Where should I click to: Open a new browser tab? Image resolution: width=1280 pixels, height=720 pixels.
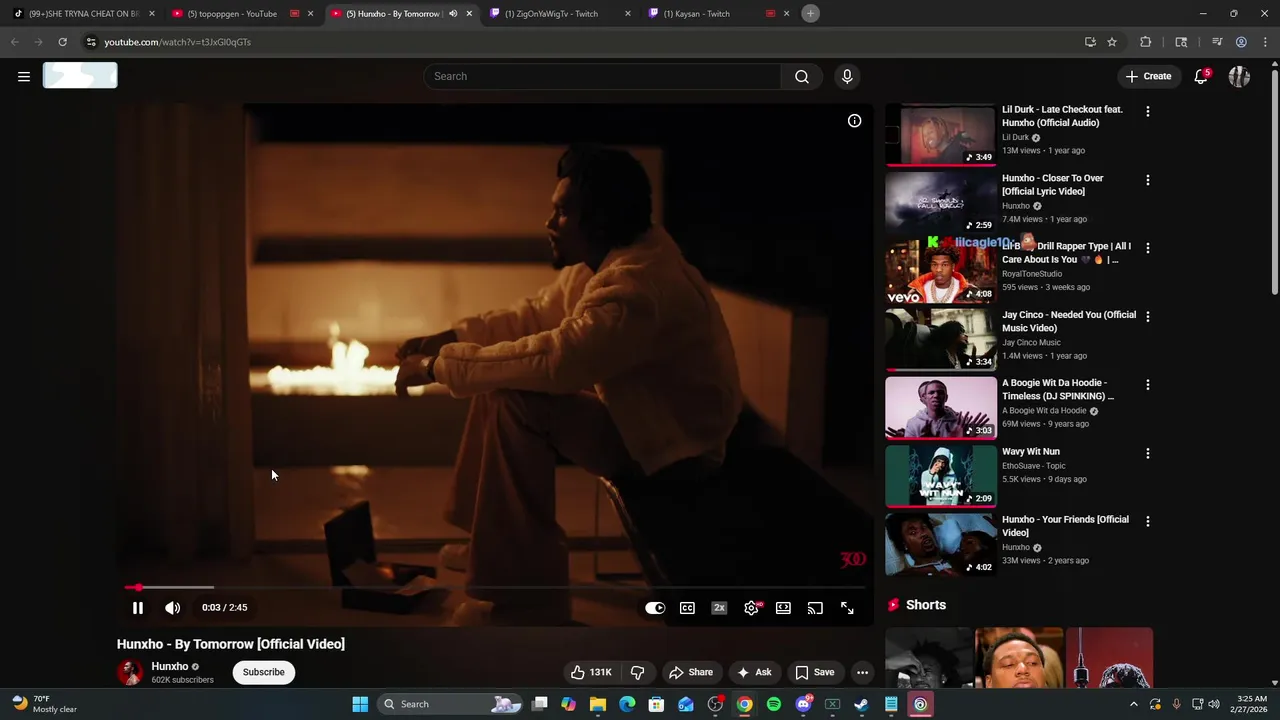pos(811,13)
